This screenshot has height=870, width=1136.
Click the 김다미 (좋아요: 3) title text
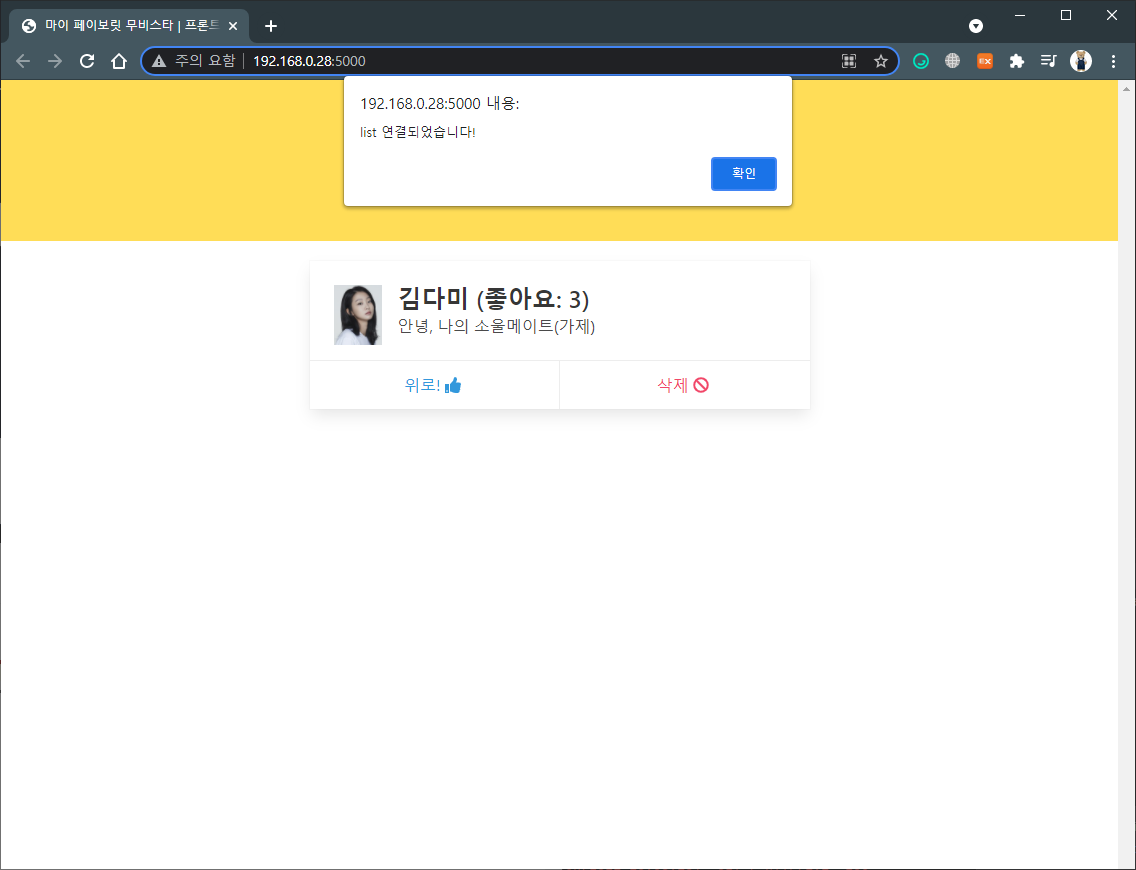click(x=493, y=298)
